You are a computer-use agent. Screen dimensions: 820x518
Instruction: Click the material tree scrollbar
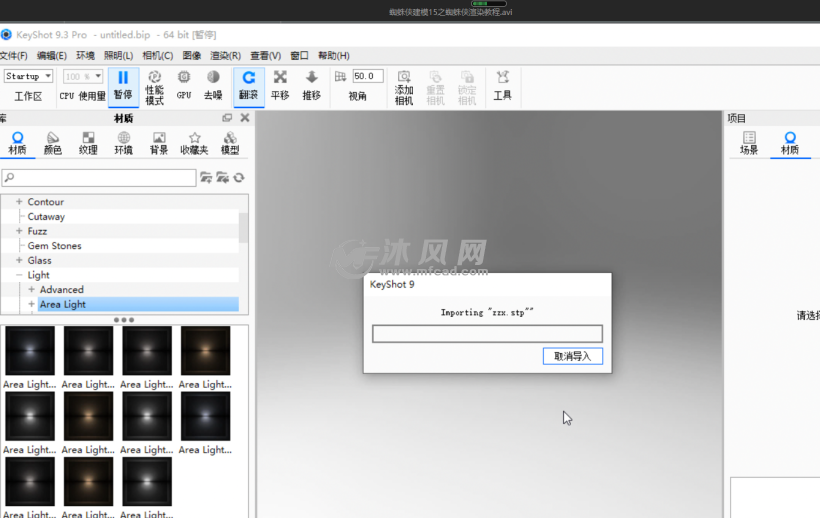tap(243, 227)
